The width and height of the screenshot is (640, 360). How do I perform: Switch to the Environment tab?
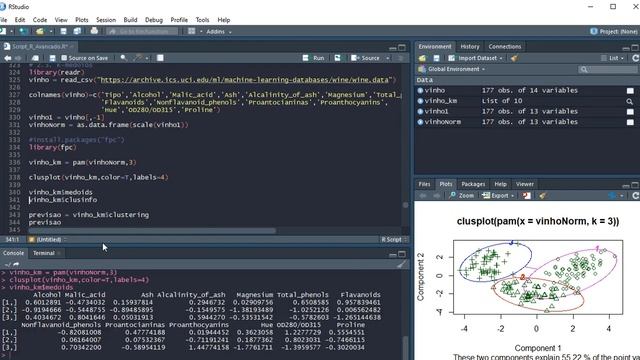434,47
